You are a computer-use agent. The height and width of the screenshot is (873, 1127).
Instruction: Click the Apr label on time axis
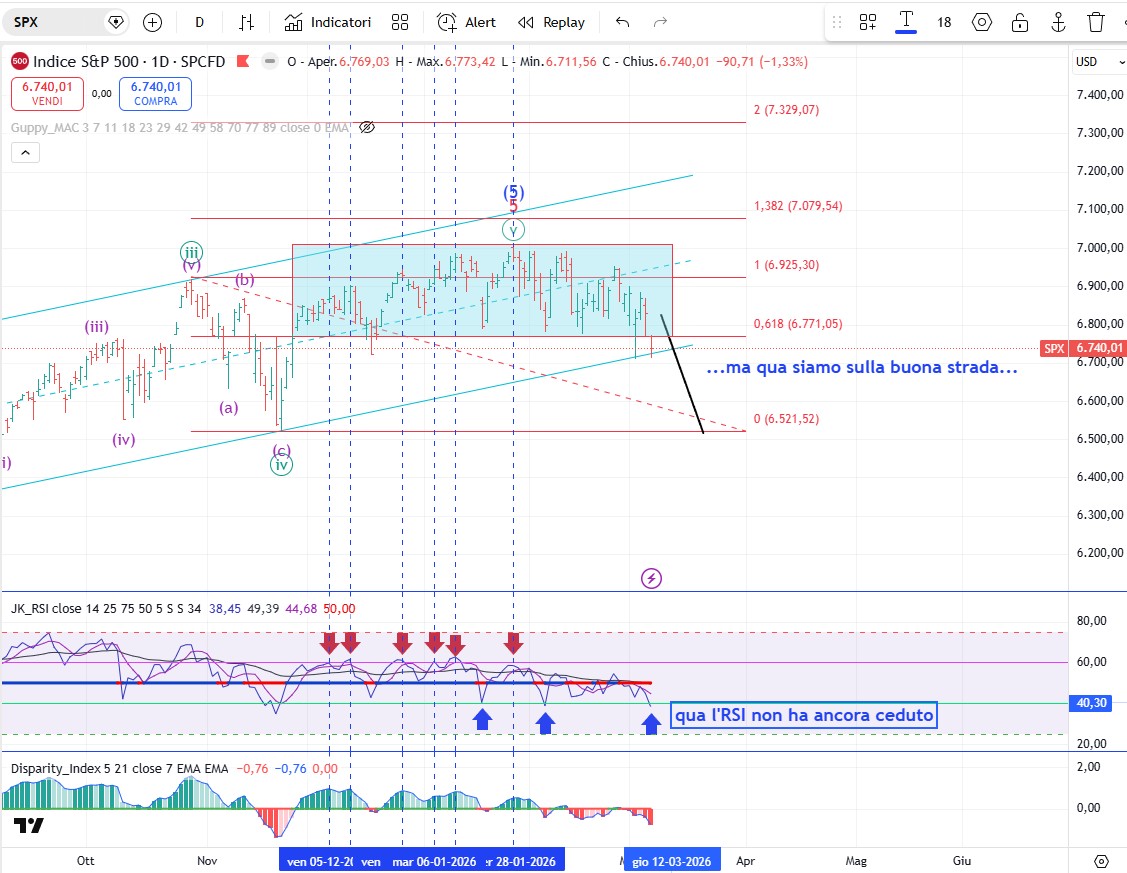pos(745,861)
